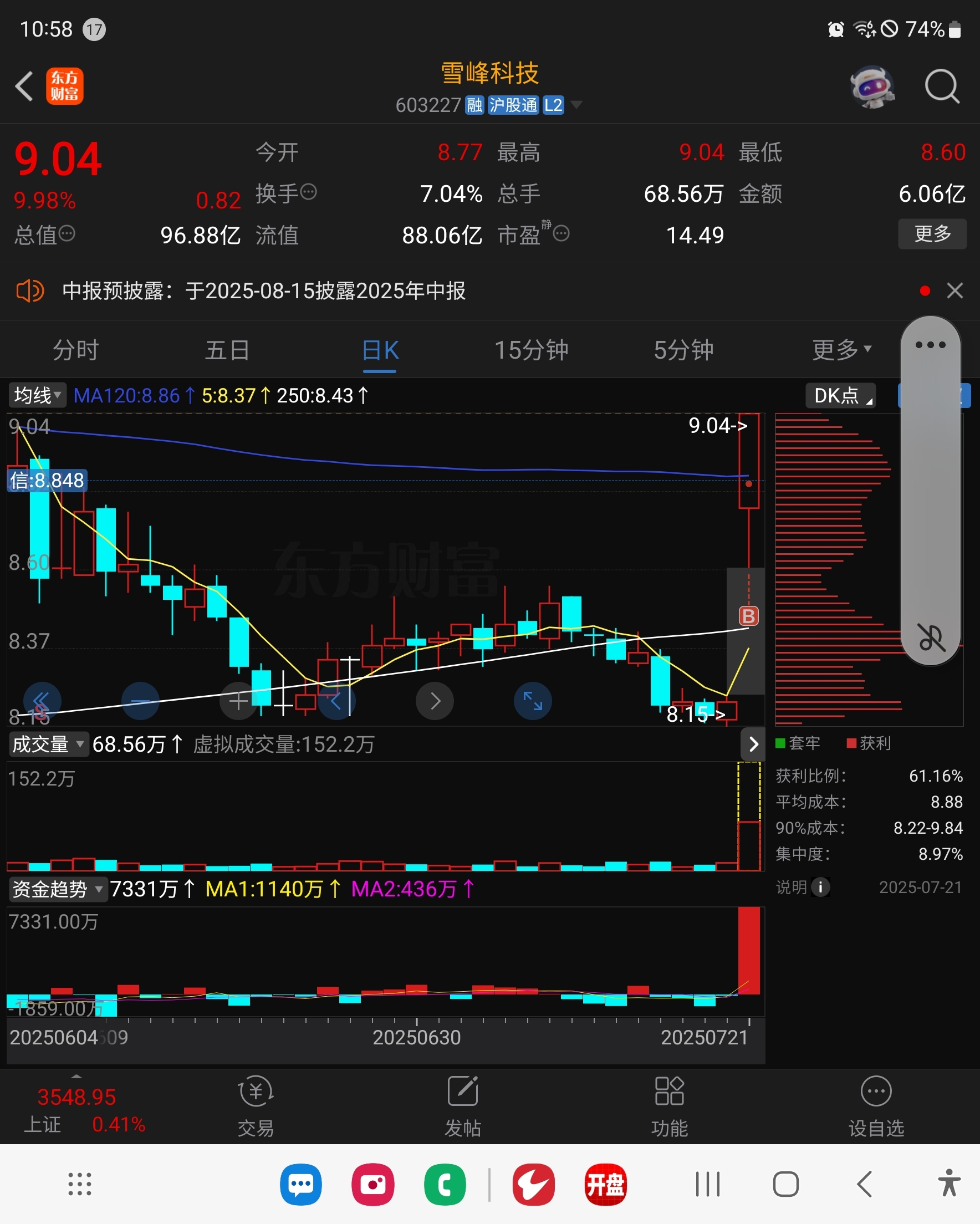Open 发帖 post tab
The width and height of the screenshot is (980, 1224).
[x=463, y=1108]
